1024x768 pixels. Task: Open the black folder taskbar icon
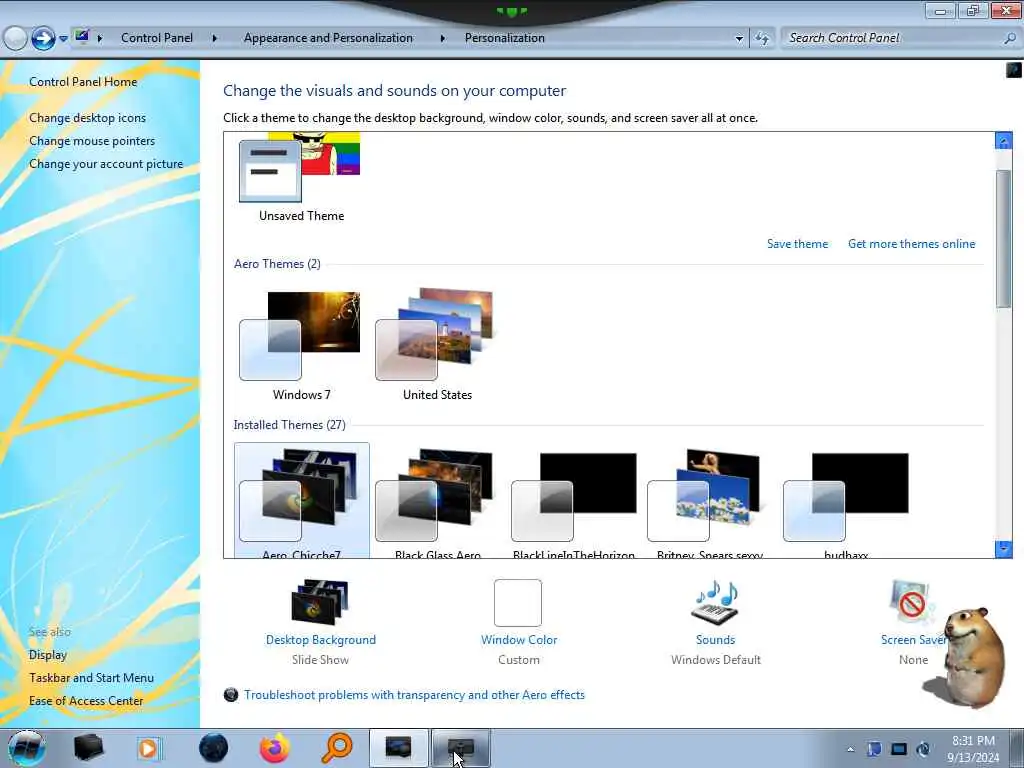coord(88,748)
